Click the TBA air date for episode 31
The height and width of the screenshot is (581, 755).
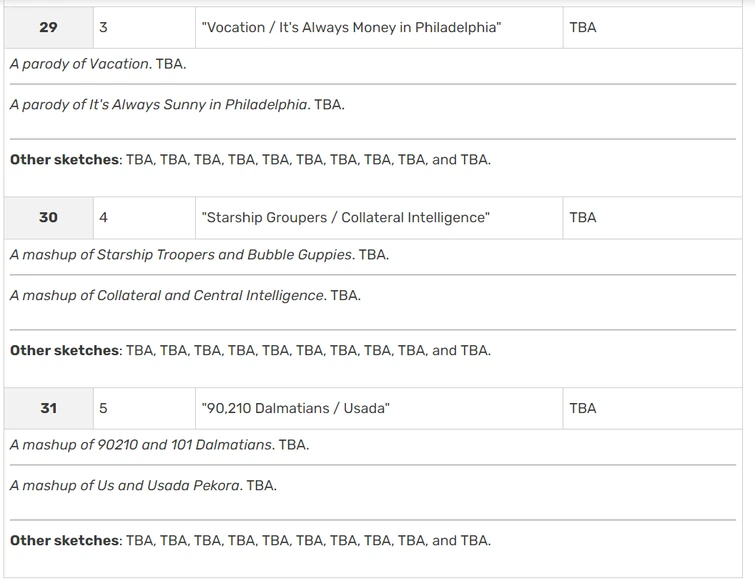(583, 408)
